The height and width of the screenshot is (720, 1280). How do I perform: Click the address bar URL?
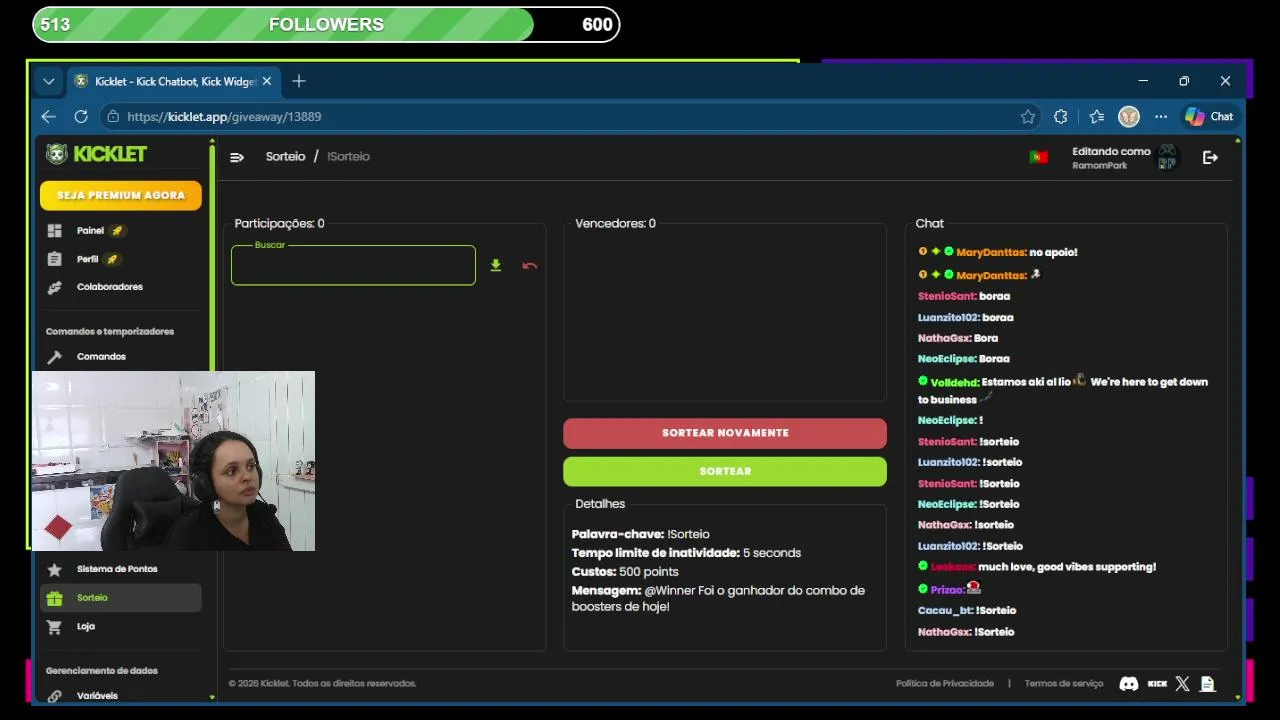click(x=224, y=117)
